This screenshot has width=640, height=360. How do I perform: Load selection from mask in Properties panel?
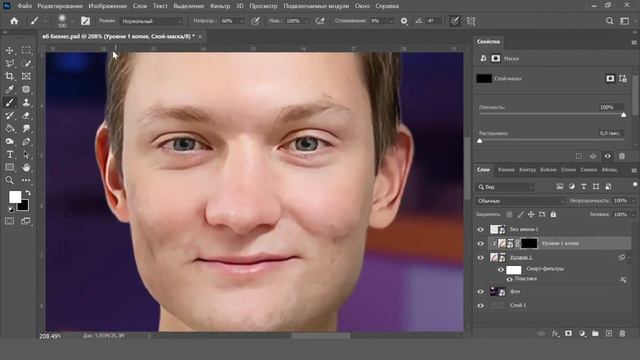point(579,156)
